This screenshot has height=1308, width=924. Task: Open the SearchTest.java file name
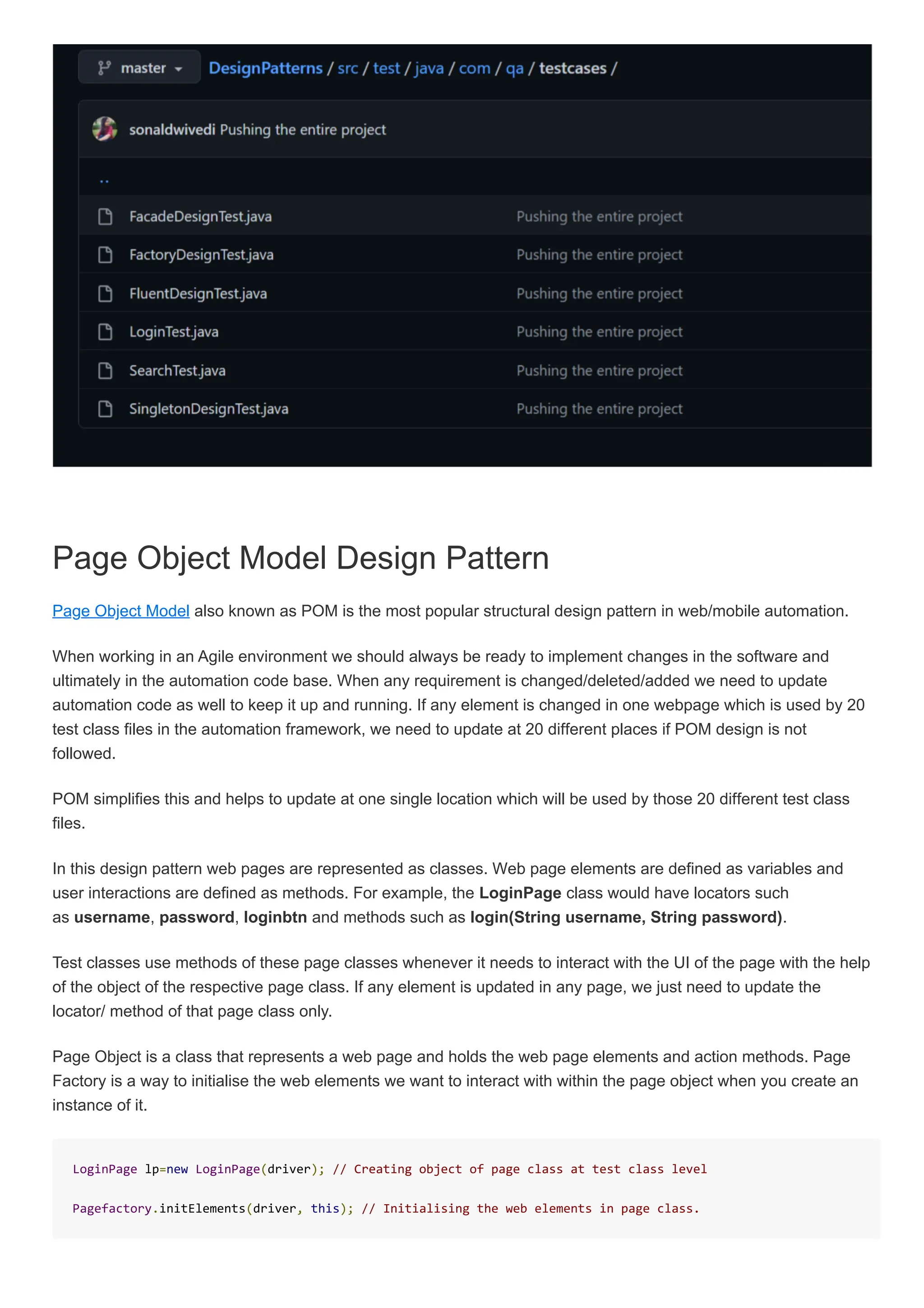tap(177, 370)
